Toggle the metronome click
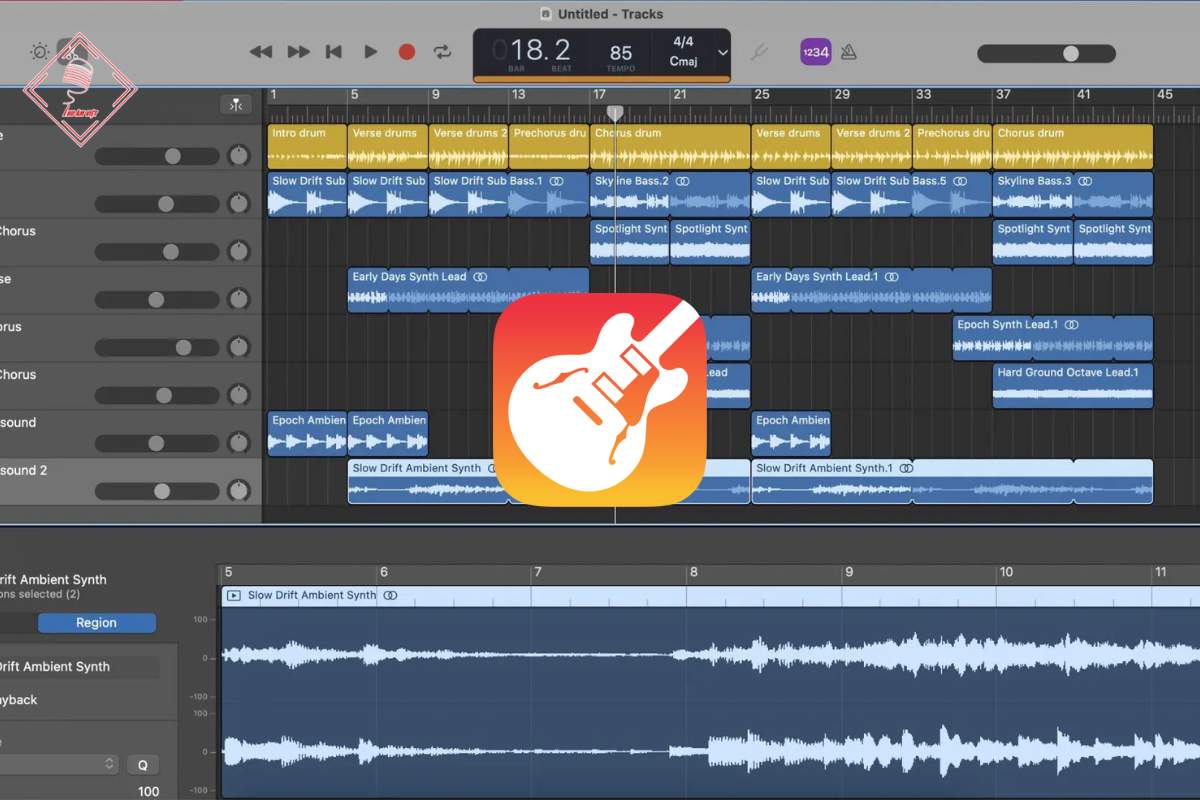Screen dimensions: 1200x800 (x=848, y=52)
